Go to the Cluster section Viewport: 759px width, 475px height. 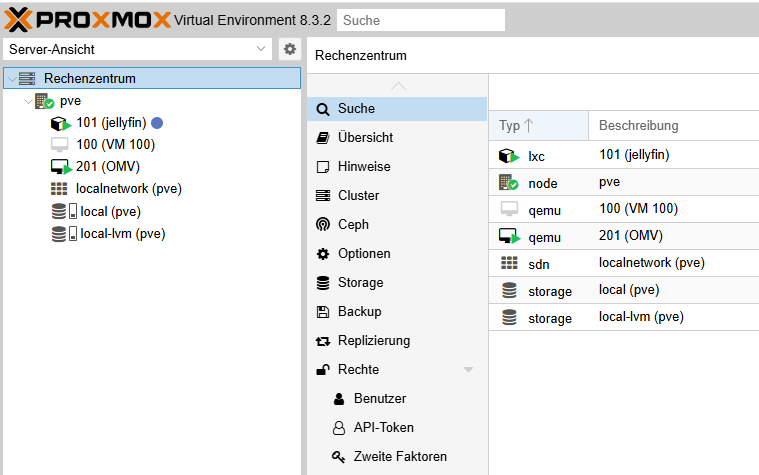358,196
